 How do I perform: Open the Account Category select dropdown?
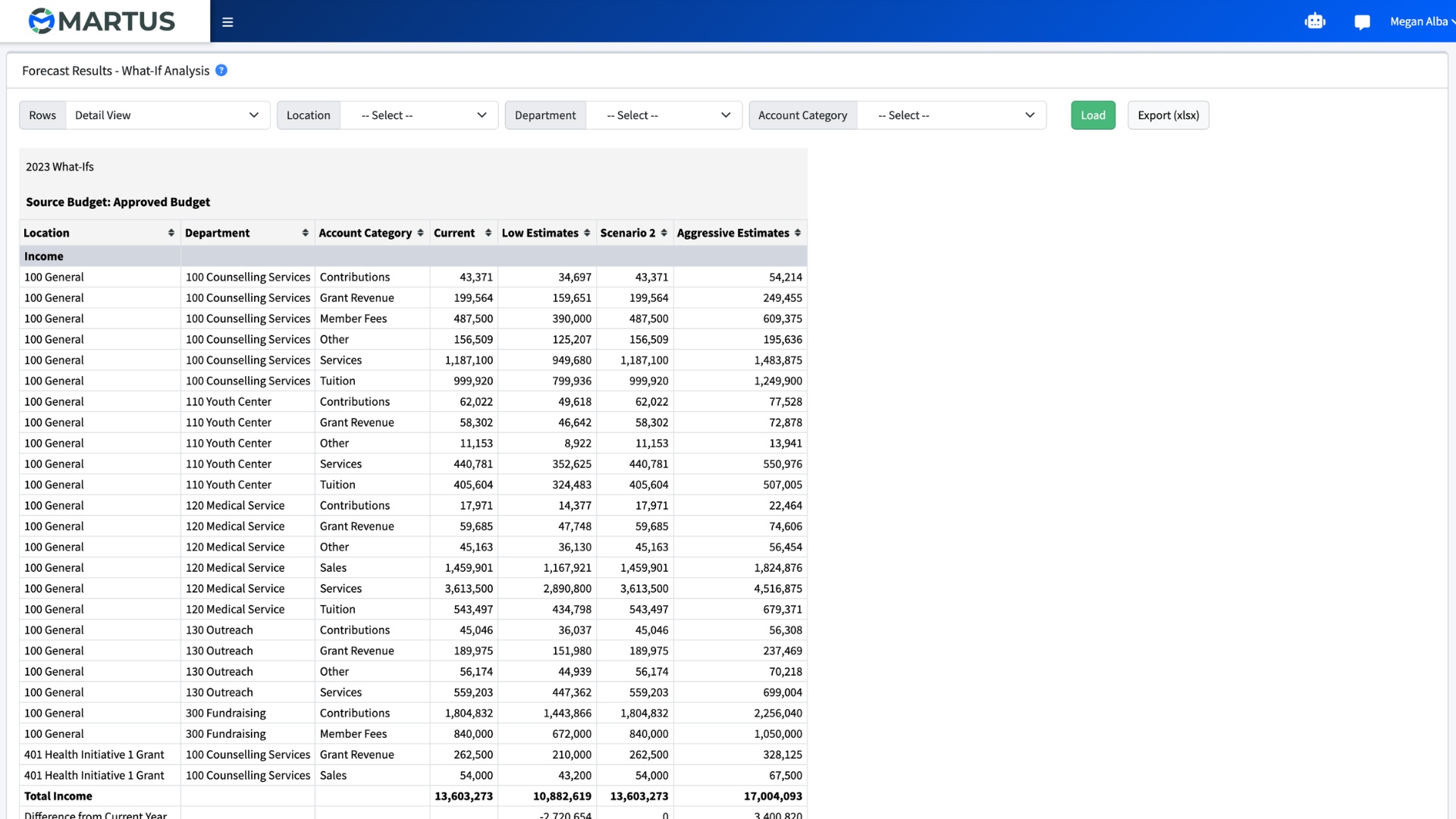(x=952, y=115)
